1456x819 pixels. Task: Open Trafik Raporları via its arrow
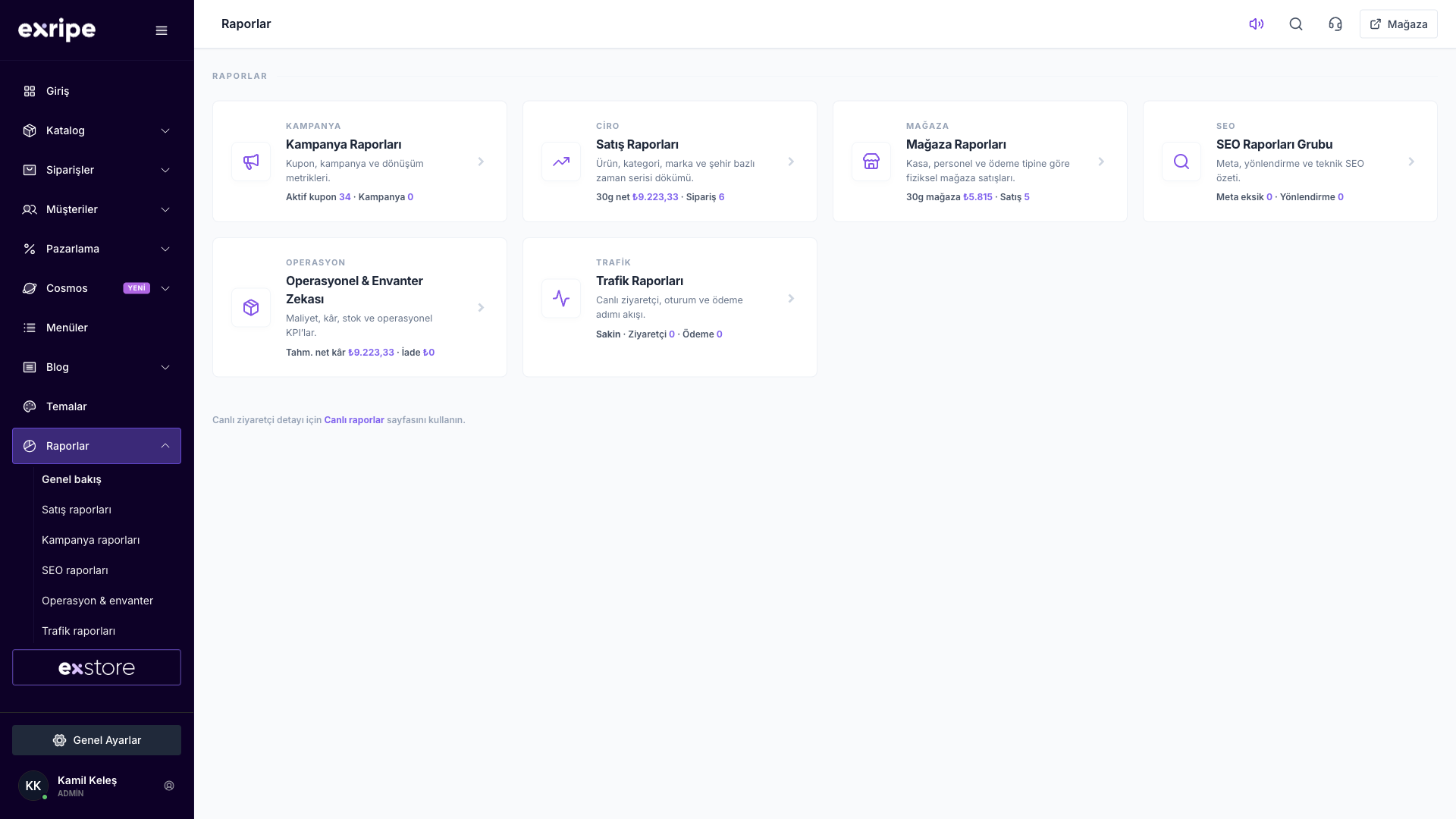click(x=791, y=298)
